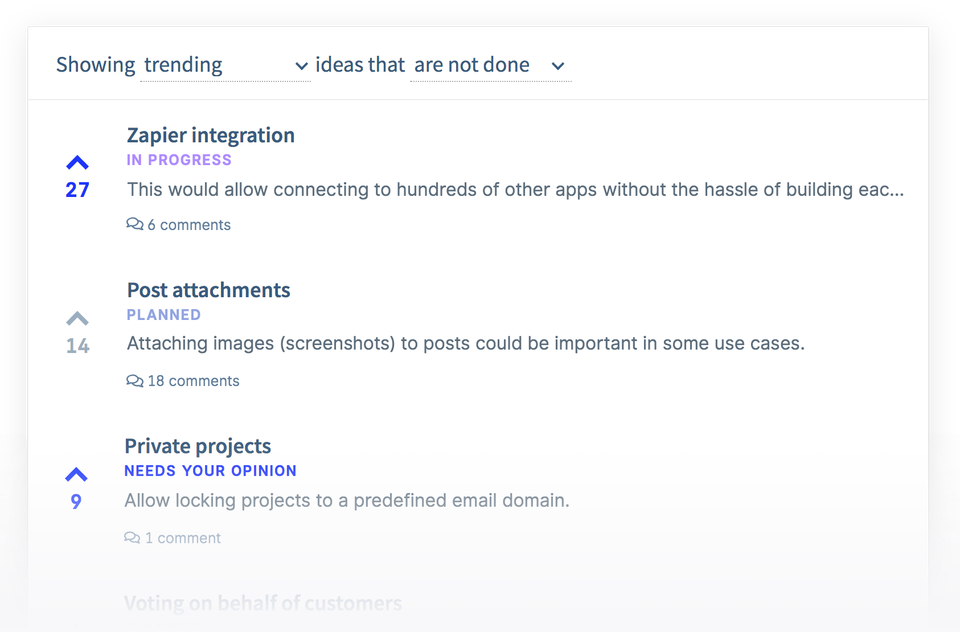Open the trending sort dropdown
Image resolution: width=960 pixels, height=632 pixels.
click(x=224, y=65)
